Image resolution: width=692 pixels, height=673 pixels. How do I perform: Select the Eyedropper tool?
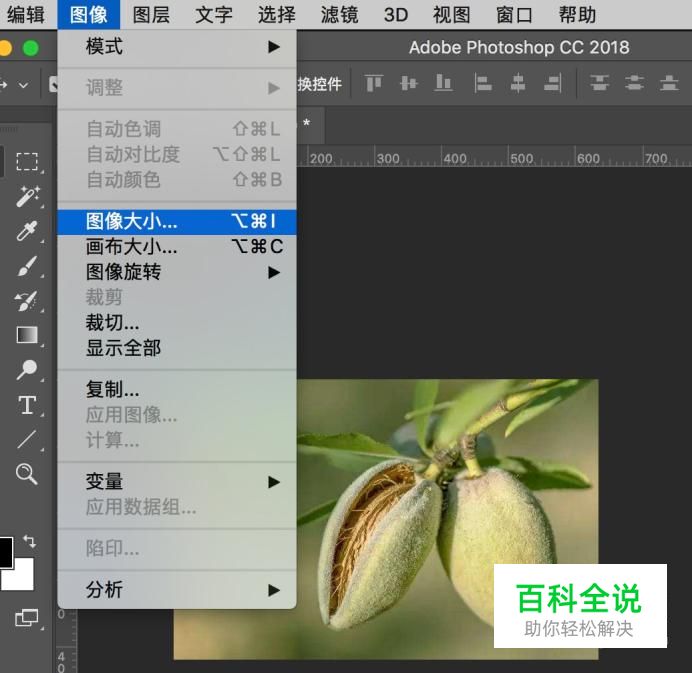(26, 230)
